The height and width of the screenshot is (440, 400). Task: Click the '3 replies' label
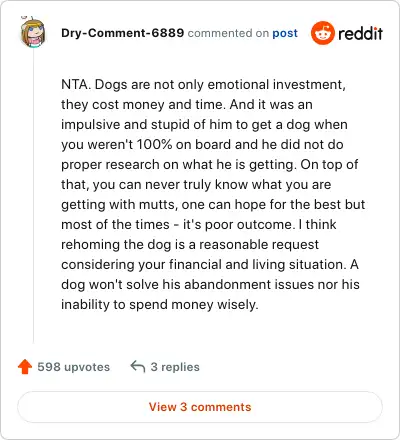(x=175, y=367)
